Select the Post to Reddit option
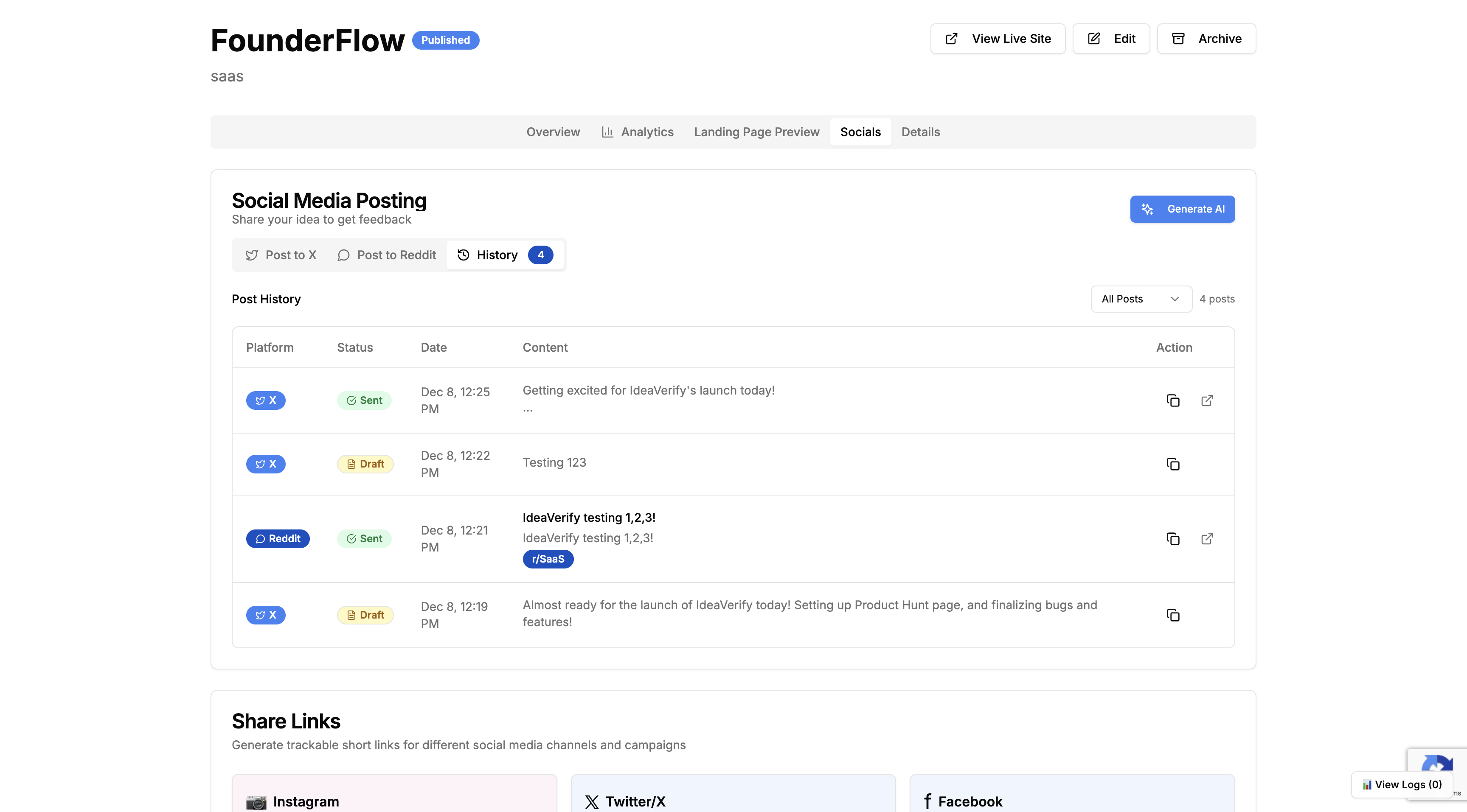1467x812 pixels. [386, 255]
